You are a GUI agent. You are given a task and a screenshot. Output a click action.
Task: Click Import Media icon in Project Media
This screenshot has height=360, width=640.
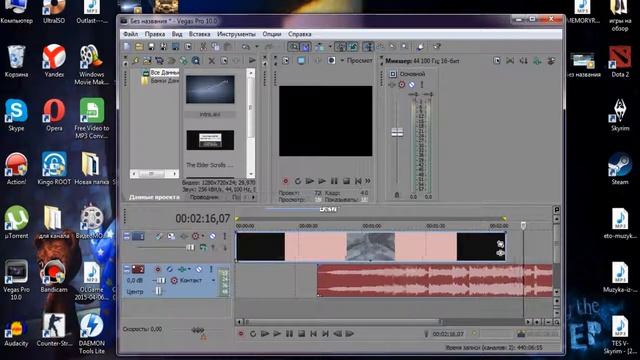click(x=147, y=61)
